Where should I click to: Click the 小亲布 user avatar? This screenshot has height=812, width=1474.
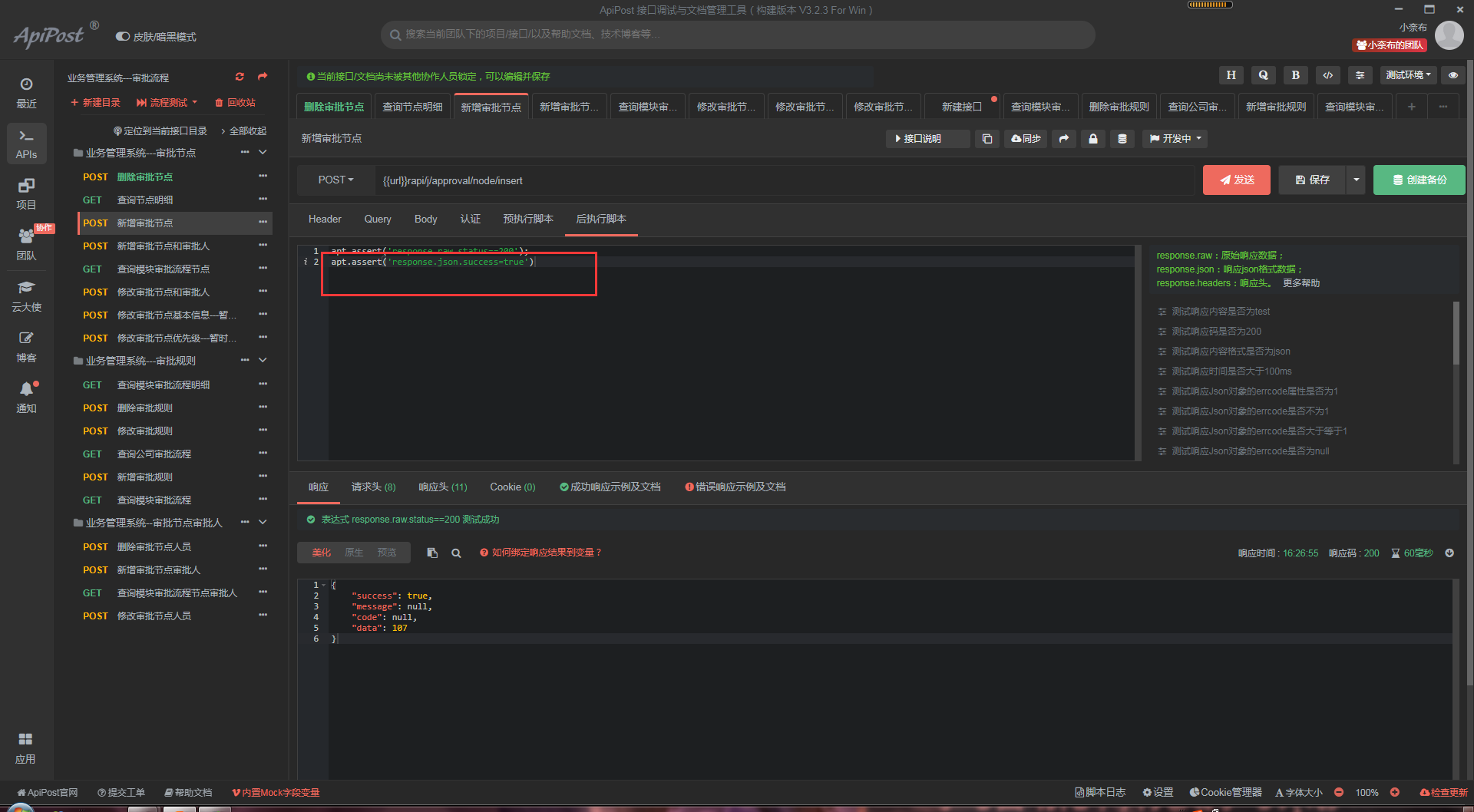click(1449, 35)
